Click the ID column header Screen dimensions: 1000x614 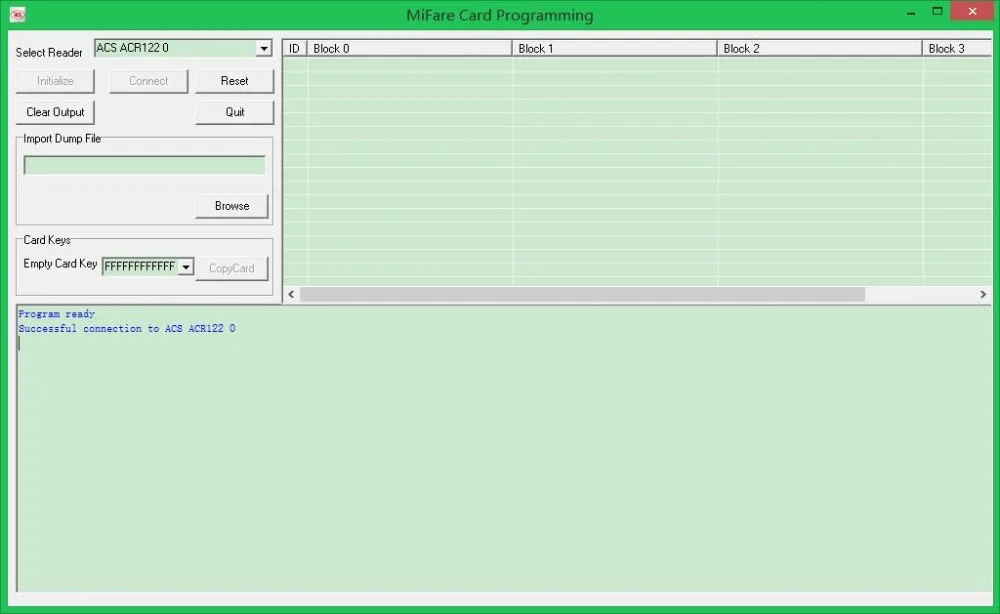click(295, 48)
